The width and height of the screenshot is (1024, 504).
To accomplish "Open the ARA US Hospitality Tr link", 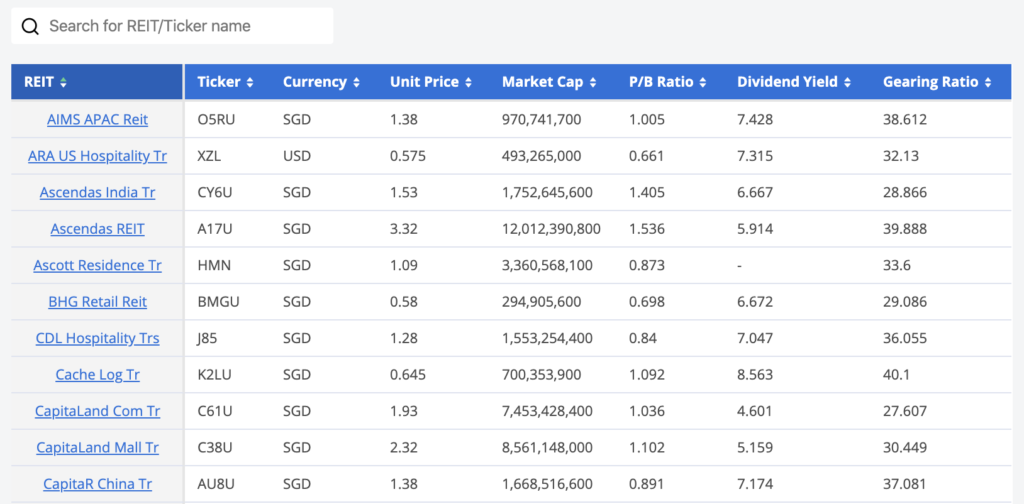I will coord(97,156).
